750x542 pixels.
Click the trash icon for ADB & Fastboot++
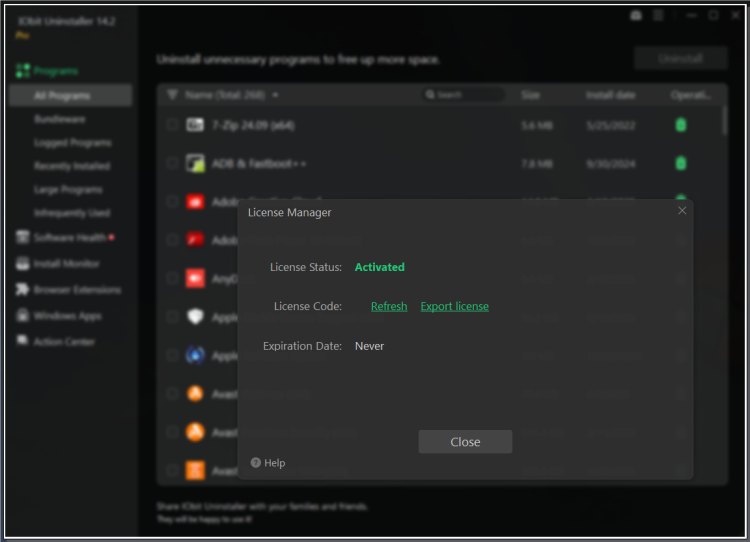[681, 163]
